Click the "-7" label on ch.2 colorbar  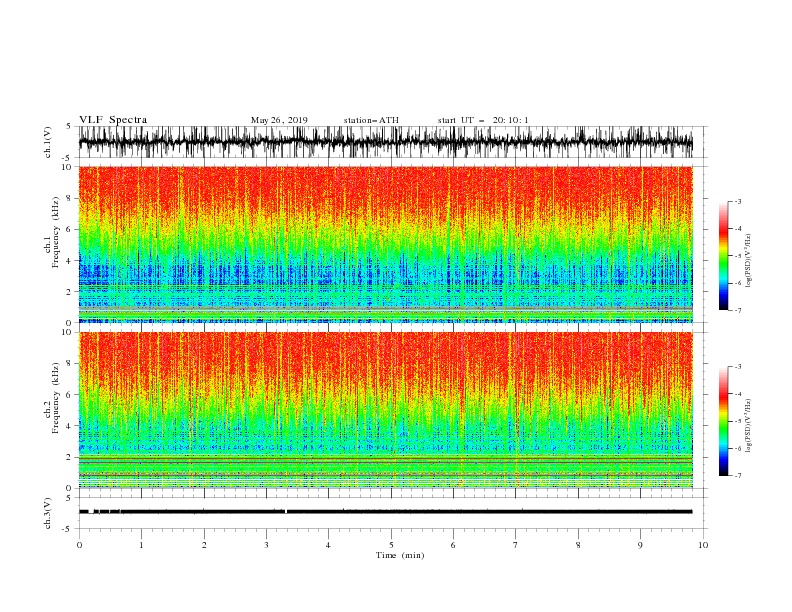(737, 476)
